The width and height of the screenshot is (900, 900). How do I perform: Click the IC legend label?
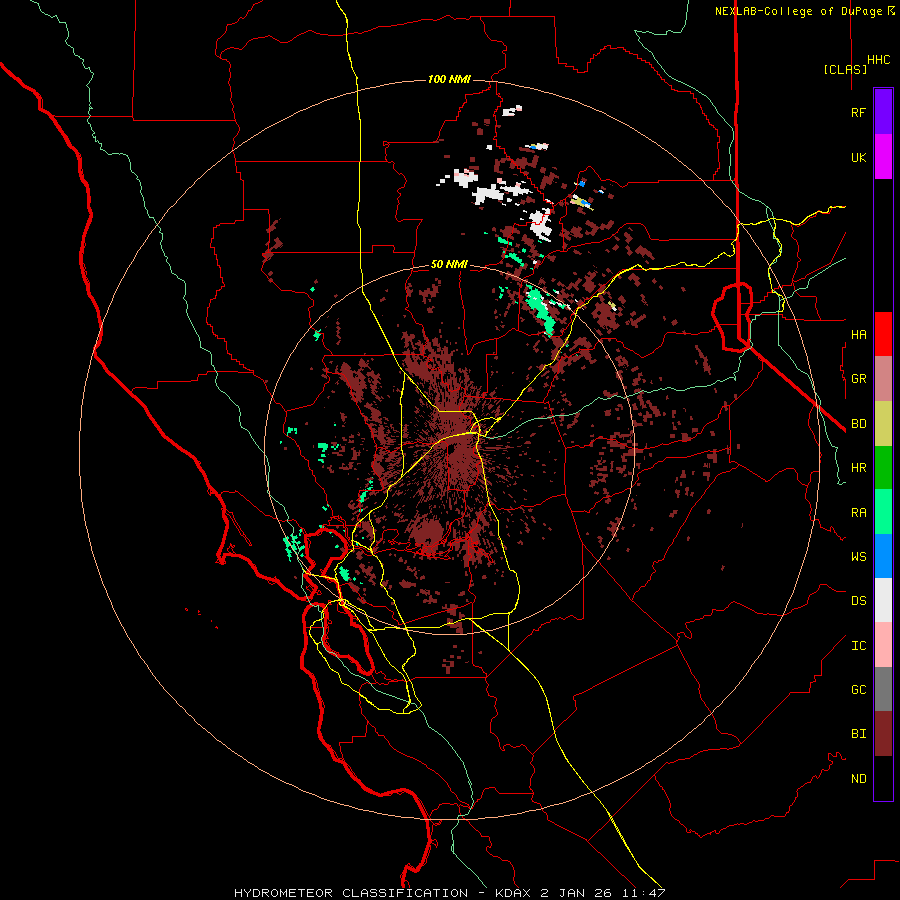point(858,646)
